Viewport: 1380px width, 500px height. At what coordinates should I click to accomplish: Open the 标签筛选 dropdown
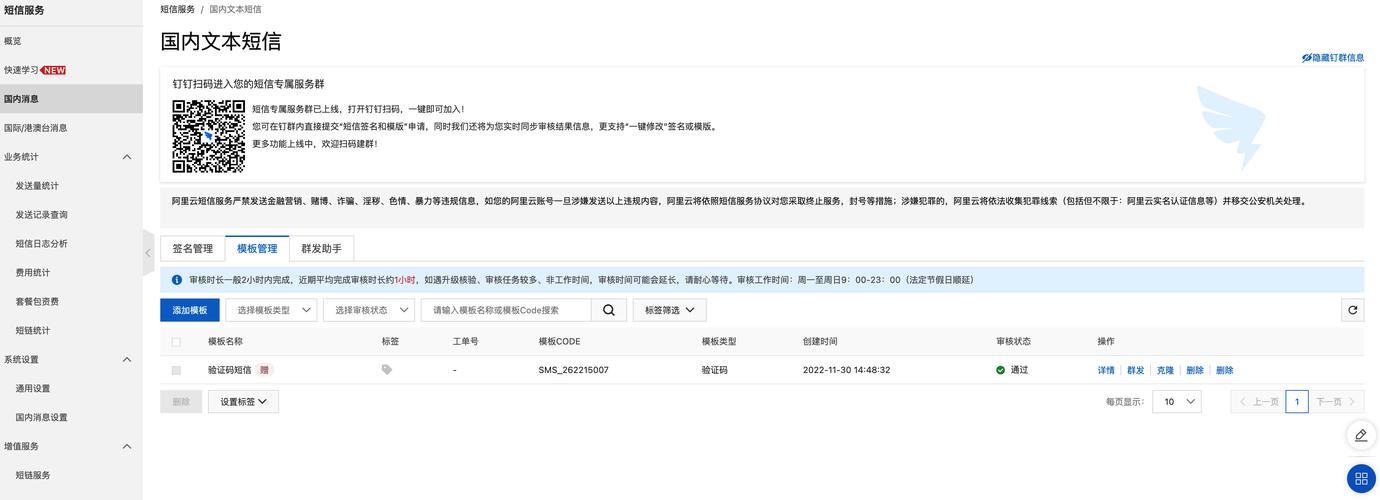670,310
